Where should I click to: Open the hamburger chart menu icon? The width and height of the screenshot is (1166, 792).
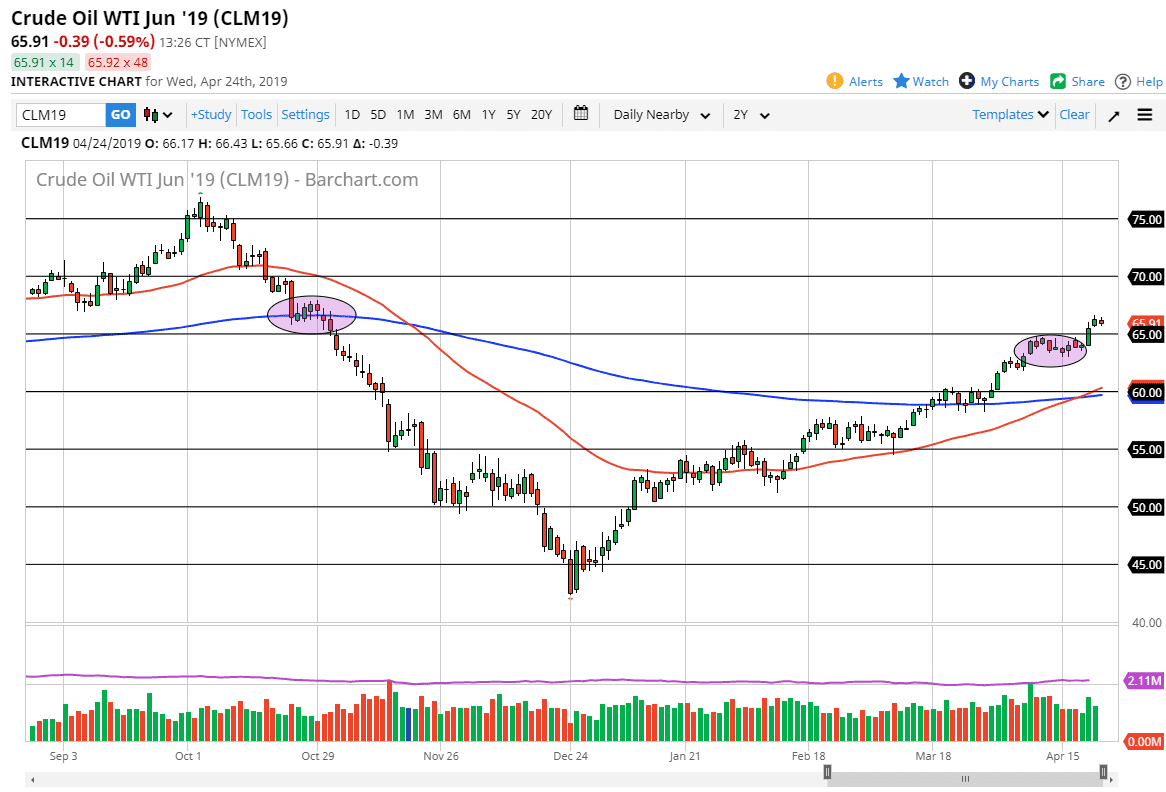click(1145, 114)
